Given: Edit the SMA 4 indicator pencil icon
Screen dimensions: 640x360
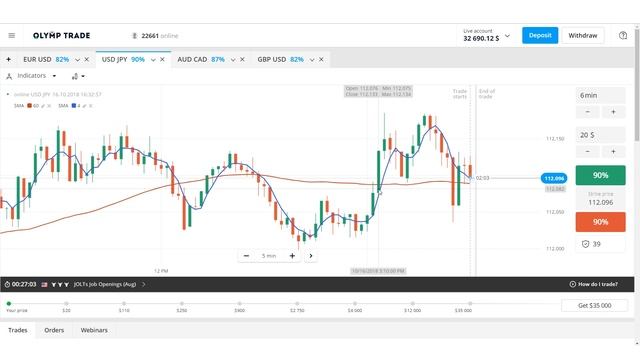Looking at the screenshot, I should (x=84, y=106).
